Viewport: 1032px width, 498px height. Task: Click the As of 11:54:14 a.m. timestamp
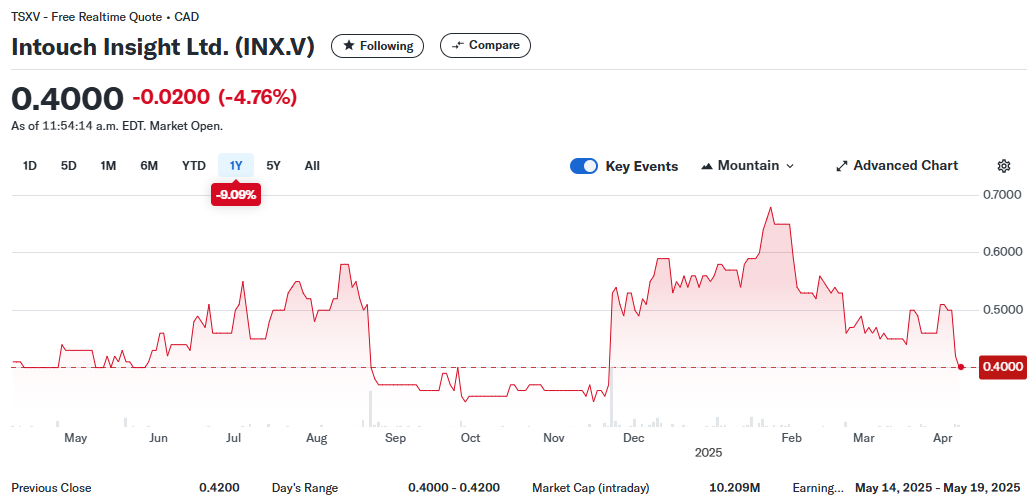click(117, 126)
